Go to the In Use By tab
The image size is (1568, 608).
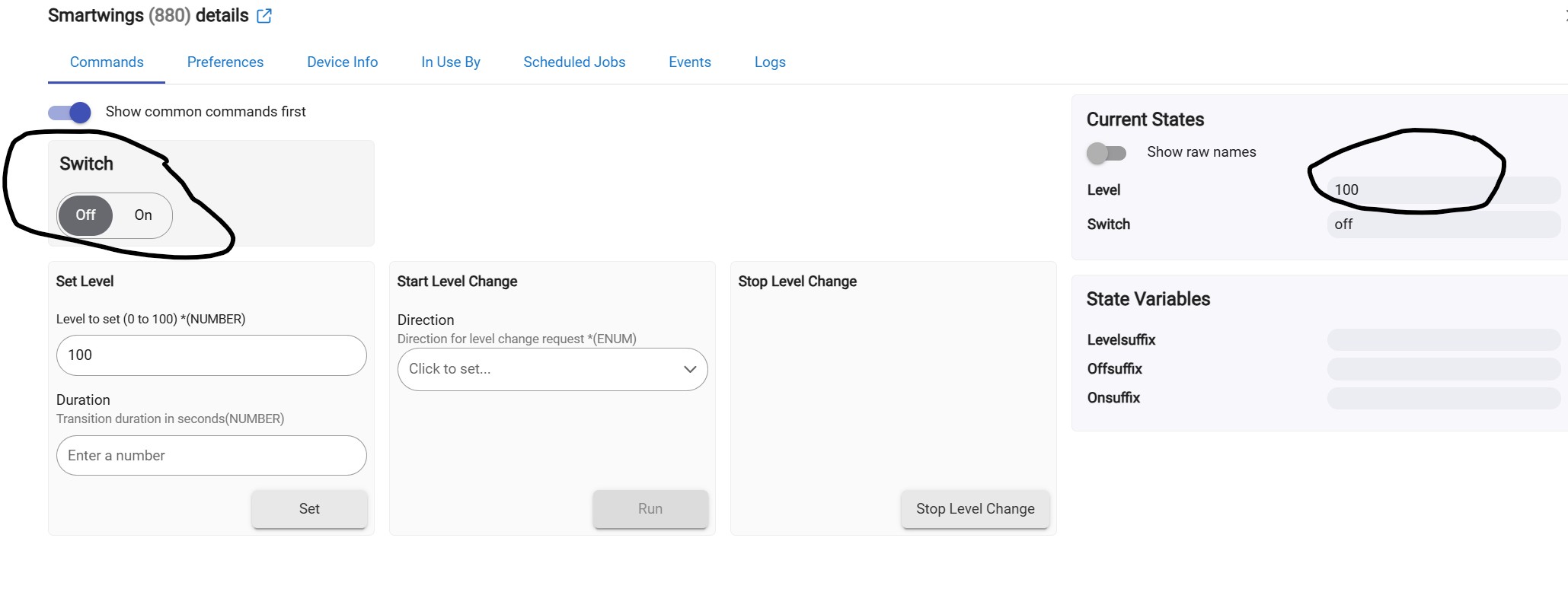coord(450,62)
